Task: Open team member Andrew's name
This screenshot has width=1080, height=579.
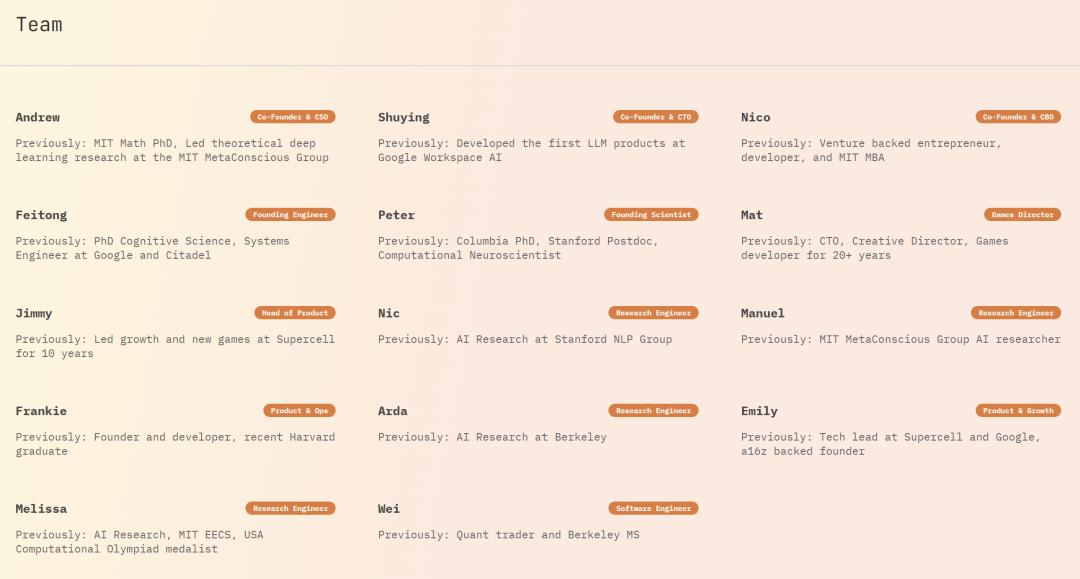Action: pos(38,118)
